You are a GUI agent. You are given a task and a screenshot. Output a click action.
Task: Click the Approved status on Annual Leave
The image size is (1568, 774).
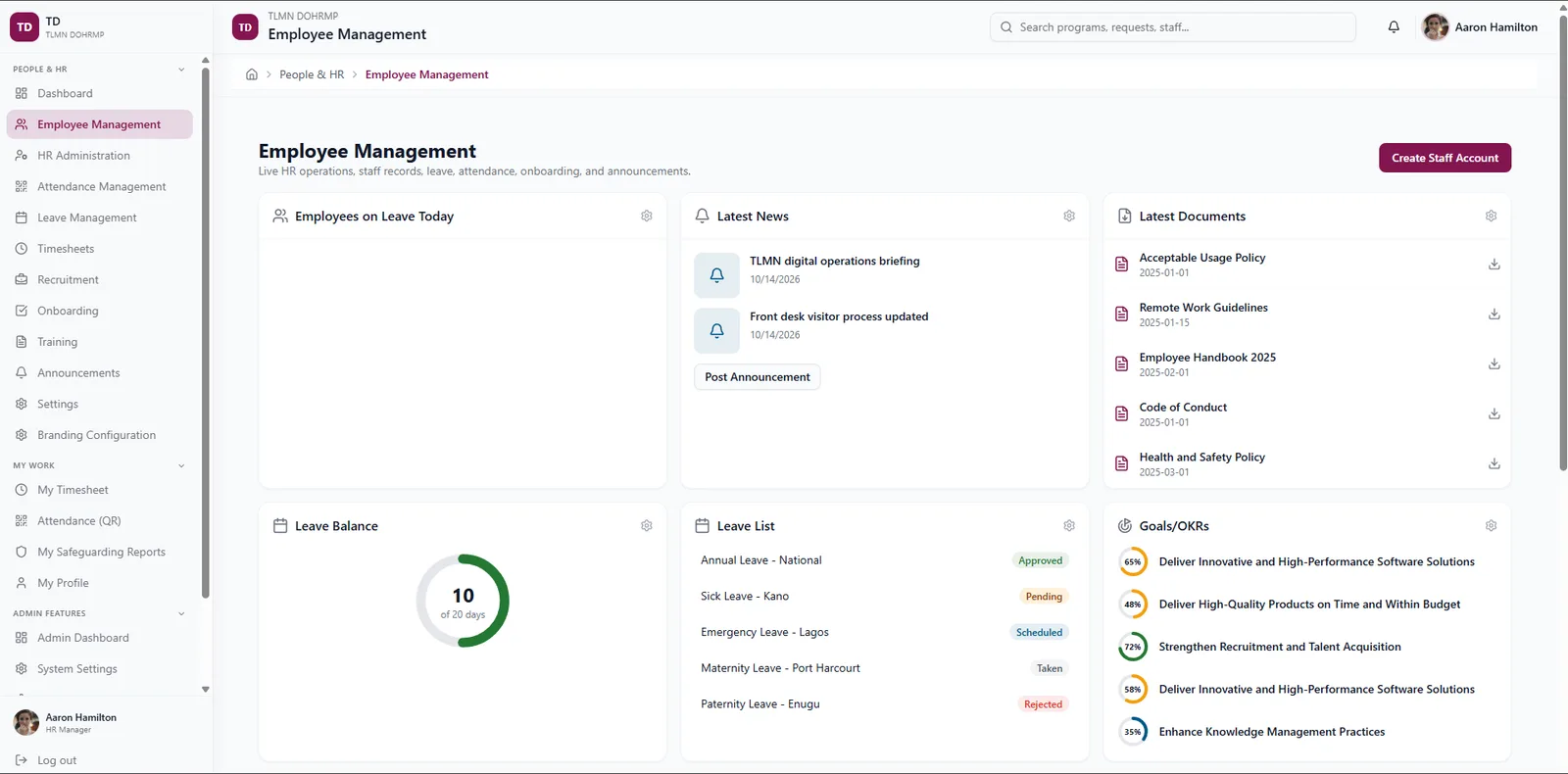1040,561
